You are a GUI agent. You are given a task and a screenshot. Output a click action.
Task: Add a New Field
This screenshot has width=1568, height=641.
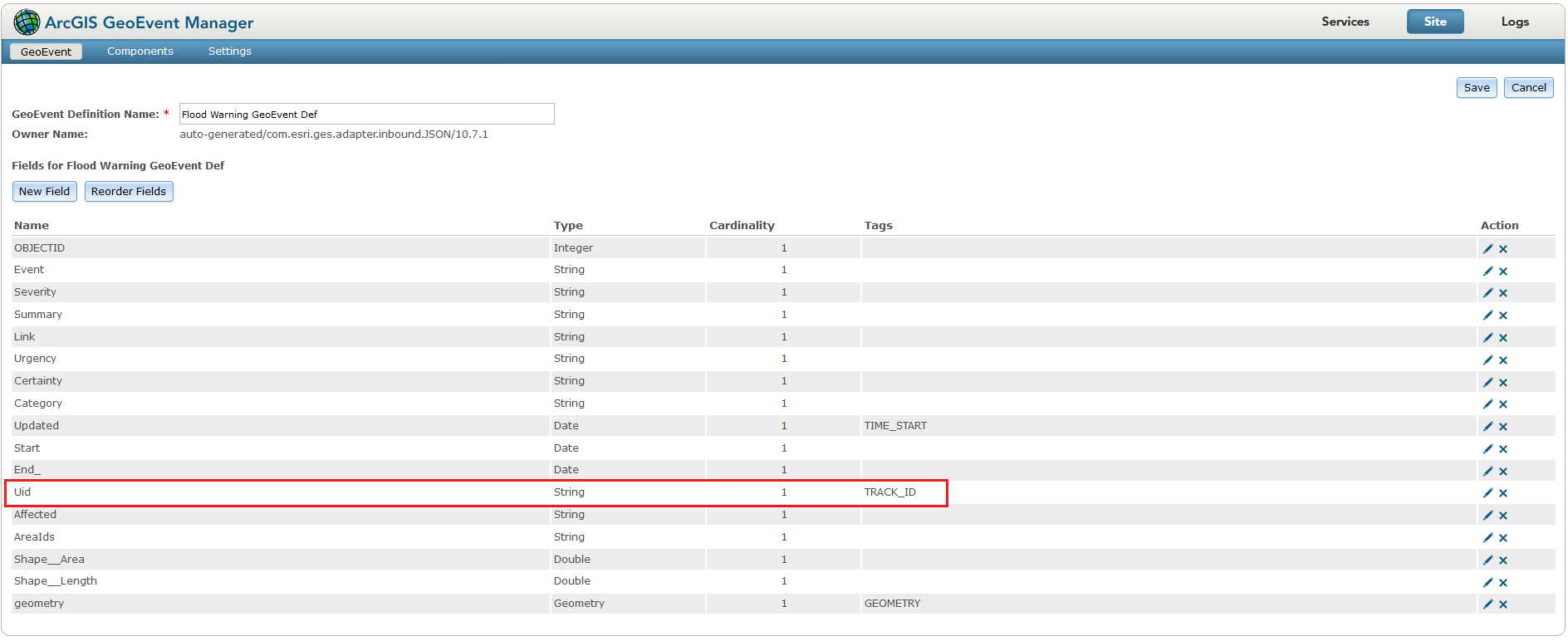tap(45, 192)
